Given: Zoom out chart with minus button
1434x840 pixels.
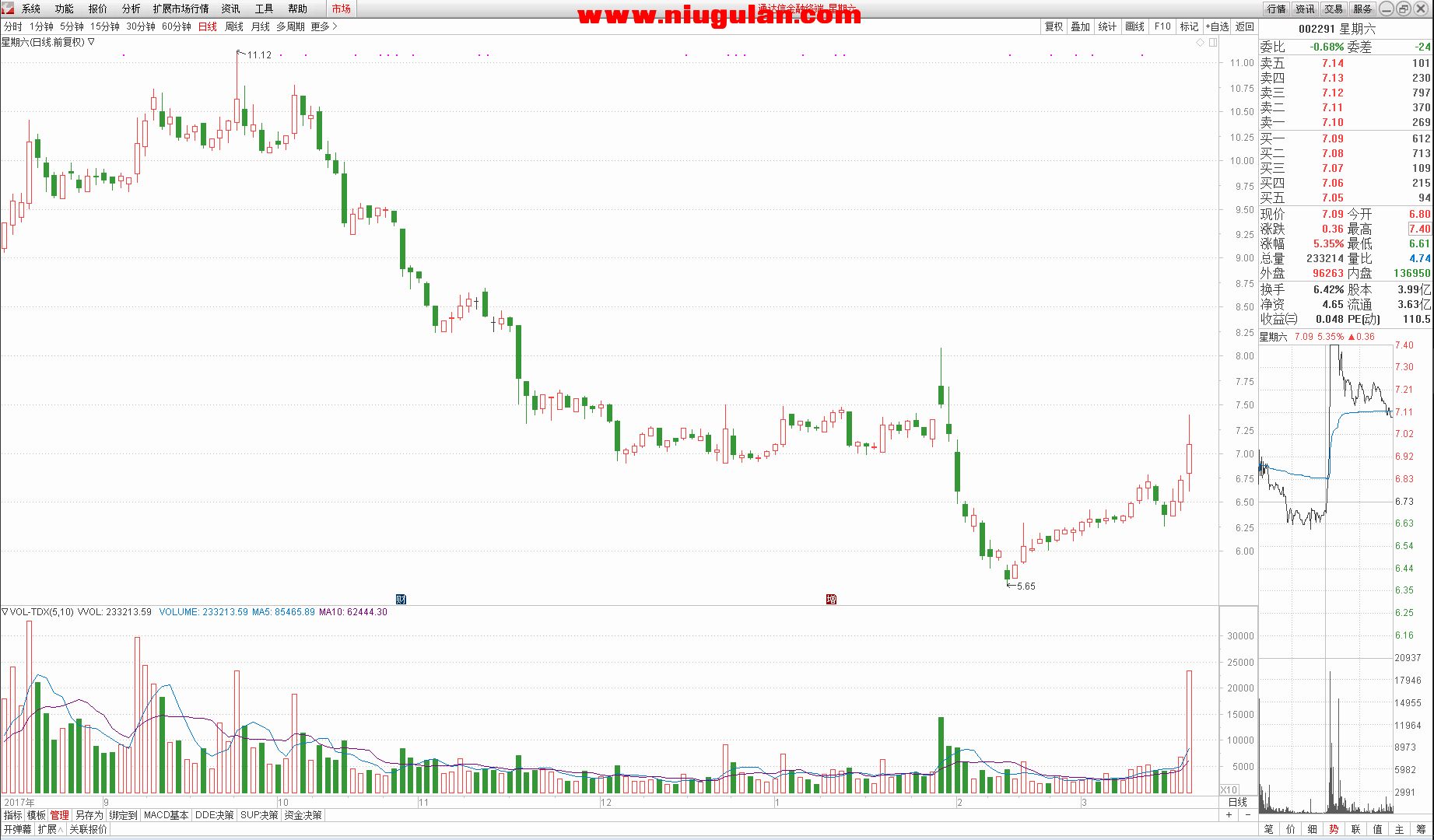Looking at the screenshot, I should point(1248,815).
